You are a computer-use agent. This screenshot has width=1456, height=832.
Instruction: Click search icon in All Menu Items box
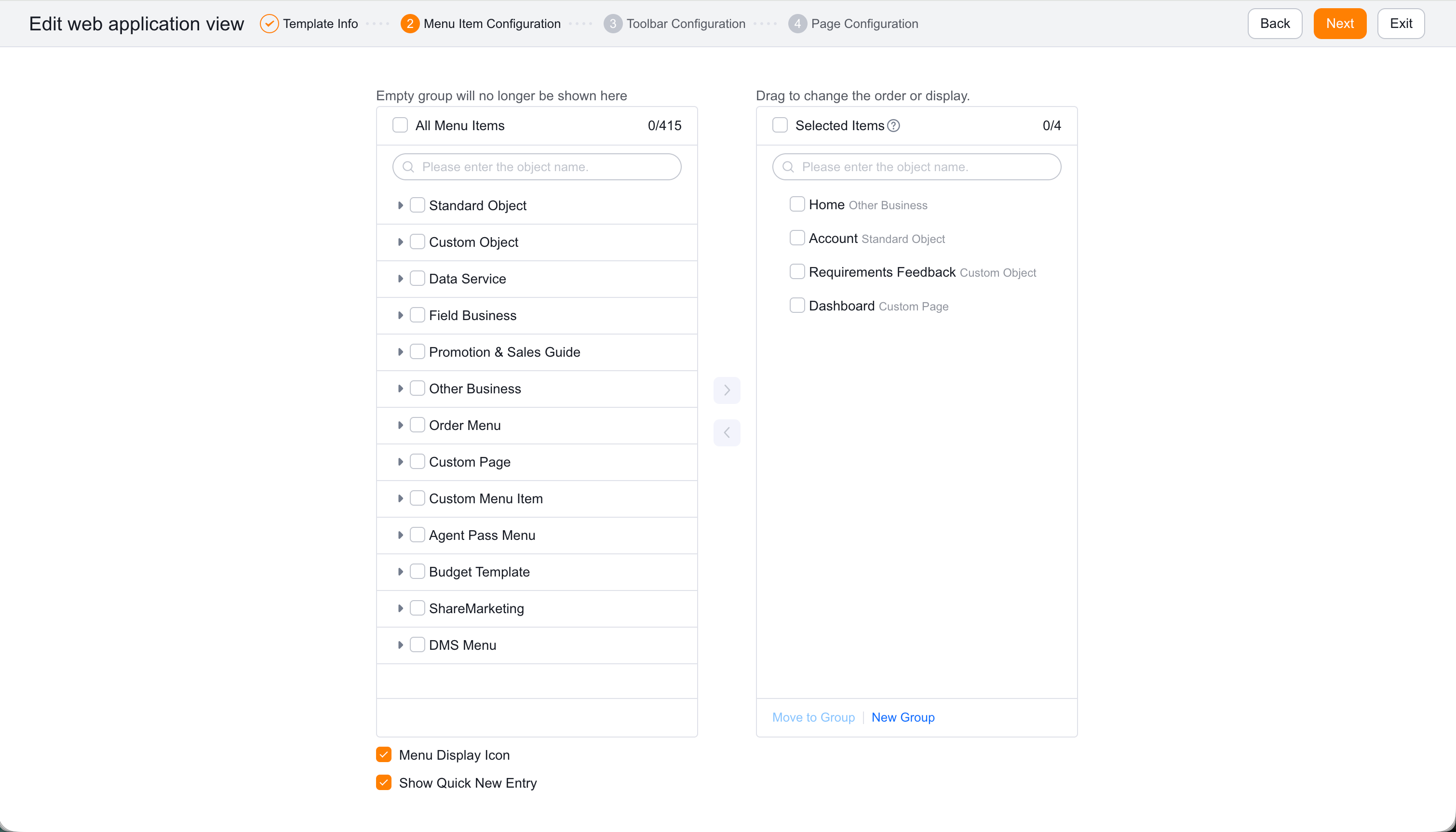pos(408,167)
